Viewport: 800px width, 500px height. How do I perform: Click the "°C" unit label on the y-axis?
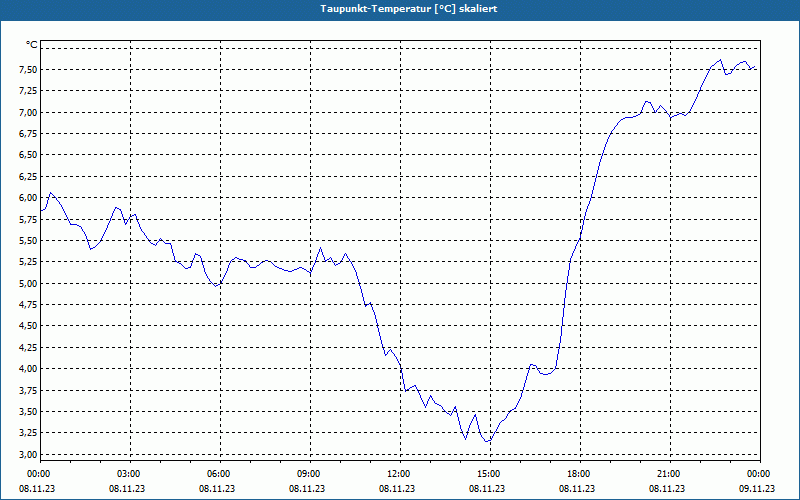pyautogui.click(x=32, y=45)
